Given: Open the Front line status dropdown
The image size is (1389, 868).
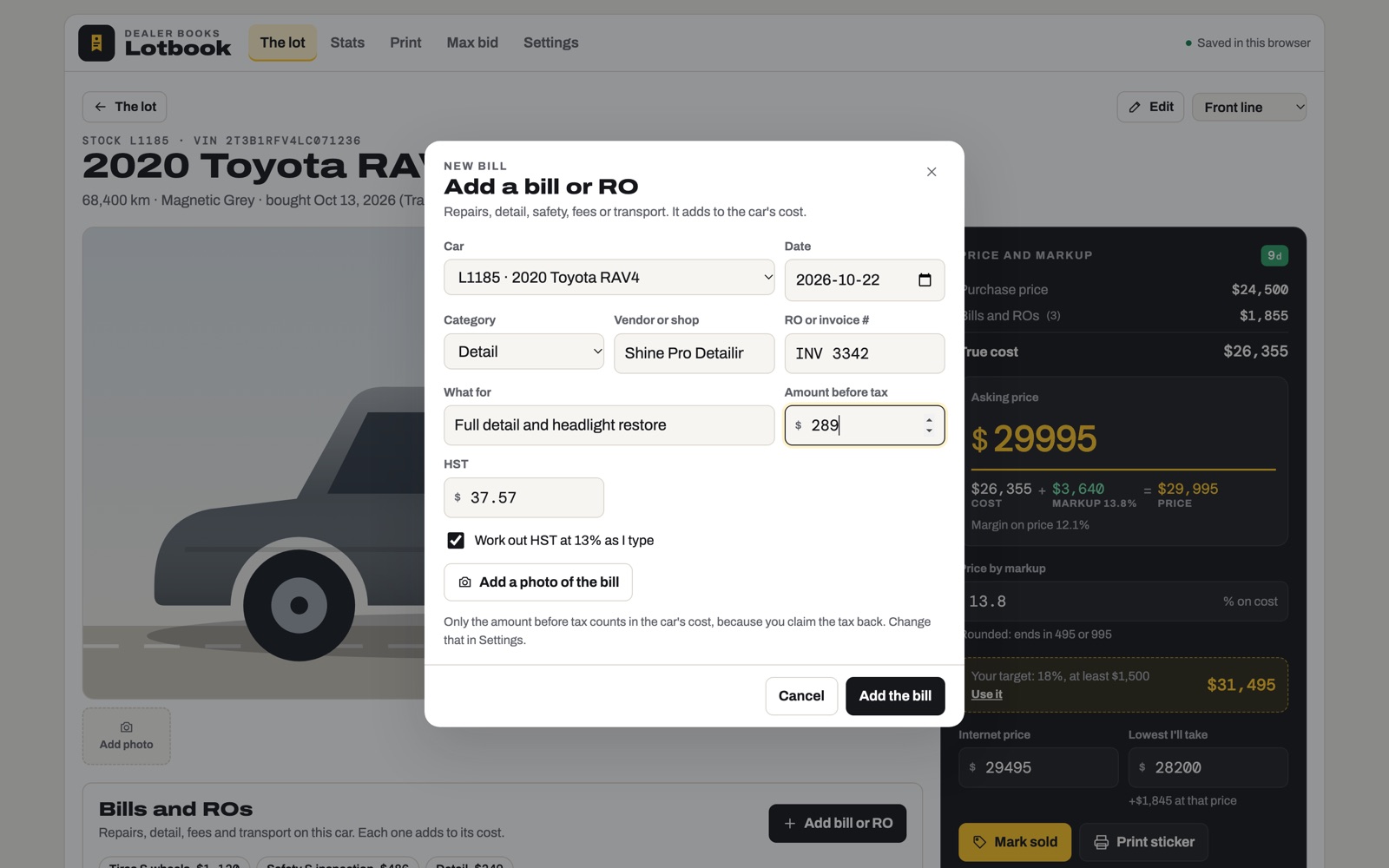Looking at the screenshot, I should (1249, 107).
